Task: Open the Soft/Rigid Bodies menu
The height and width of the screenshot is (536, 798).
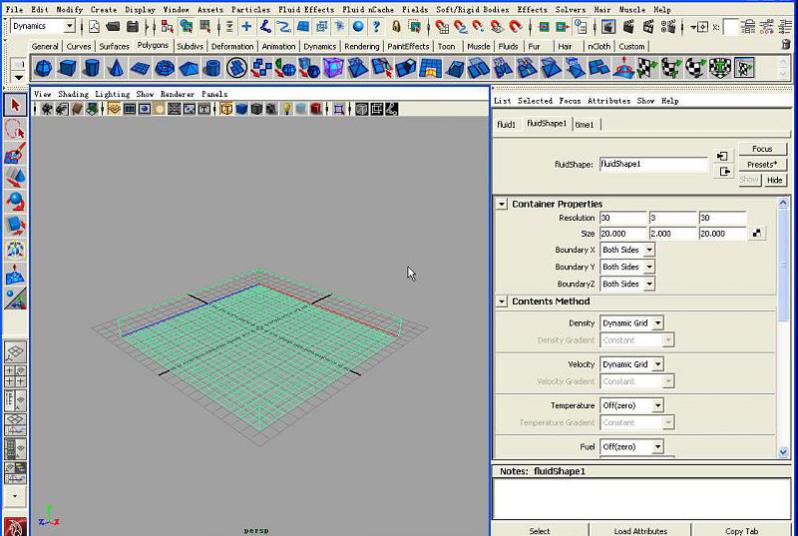Action: (x=472, y=10)
